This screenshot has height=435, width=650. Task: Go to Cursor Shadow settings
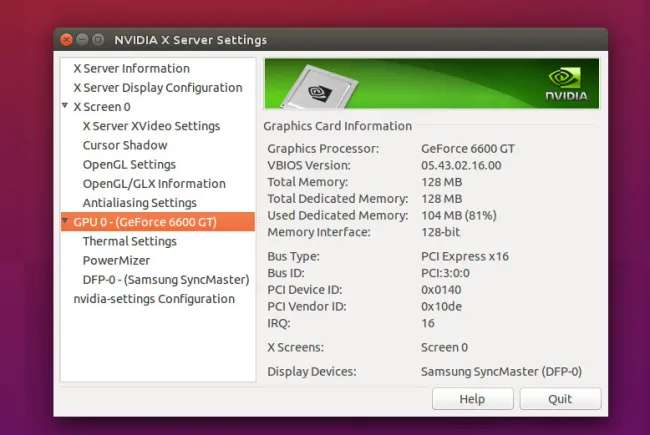click(x=125, y=145)
